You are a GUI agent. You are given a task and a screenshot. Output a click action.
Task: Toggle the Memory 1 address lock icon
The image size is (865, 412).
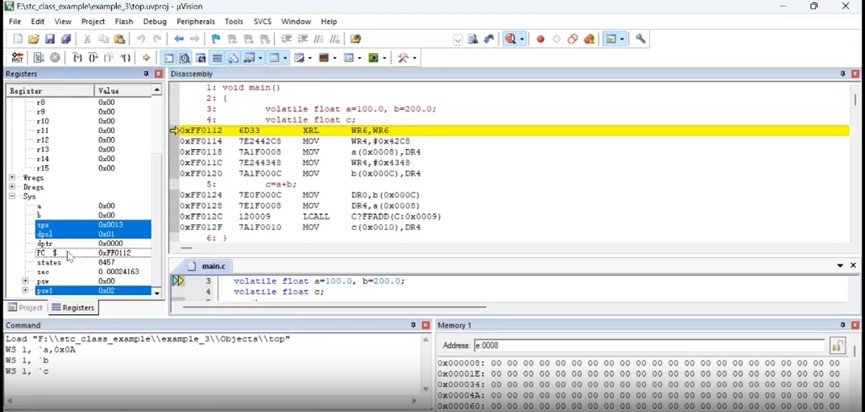[x=837, y=345]
